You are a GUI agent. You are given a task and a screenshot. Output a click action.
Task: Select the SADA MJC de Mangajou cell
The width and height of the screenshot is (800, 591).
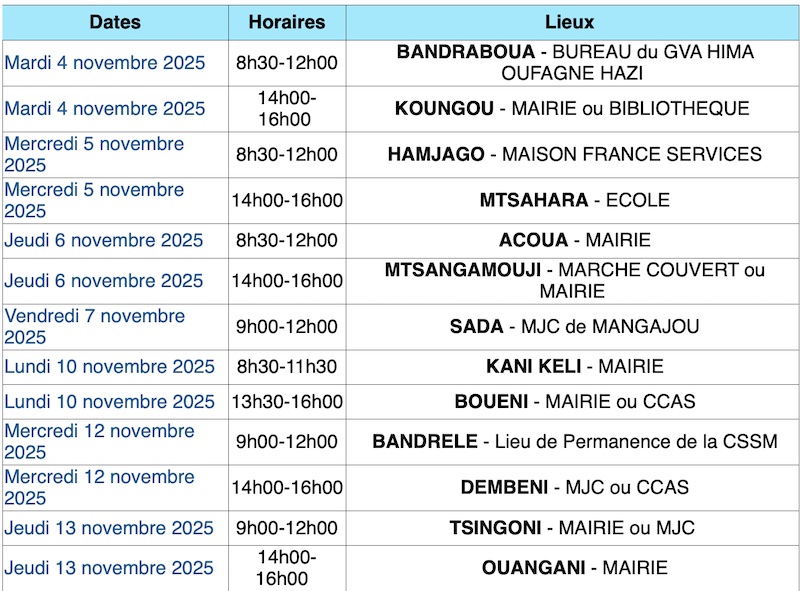coord(574,327)
